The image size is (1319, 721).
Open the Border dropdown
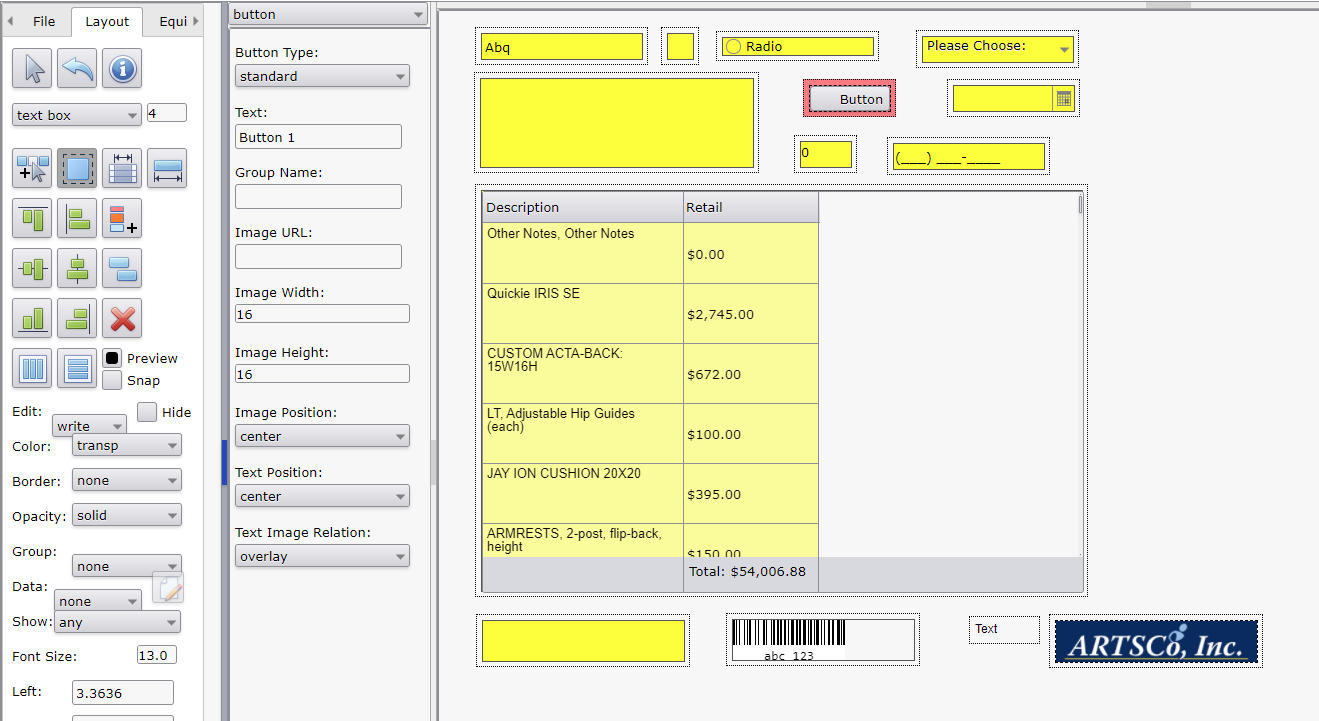point(127,480)
